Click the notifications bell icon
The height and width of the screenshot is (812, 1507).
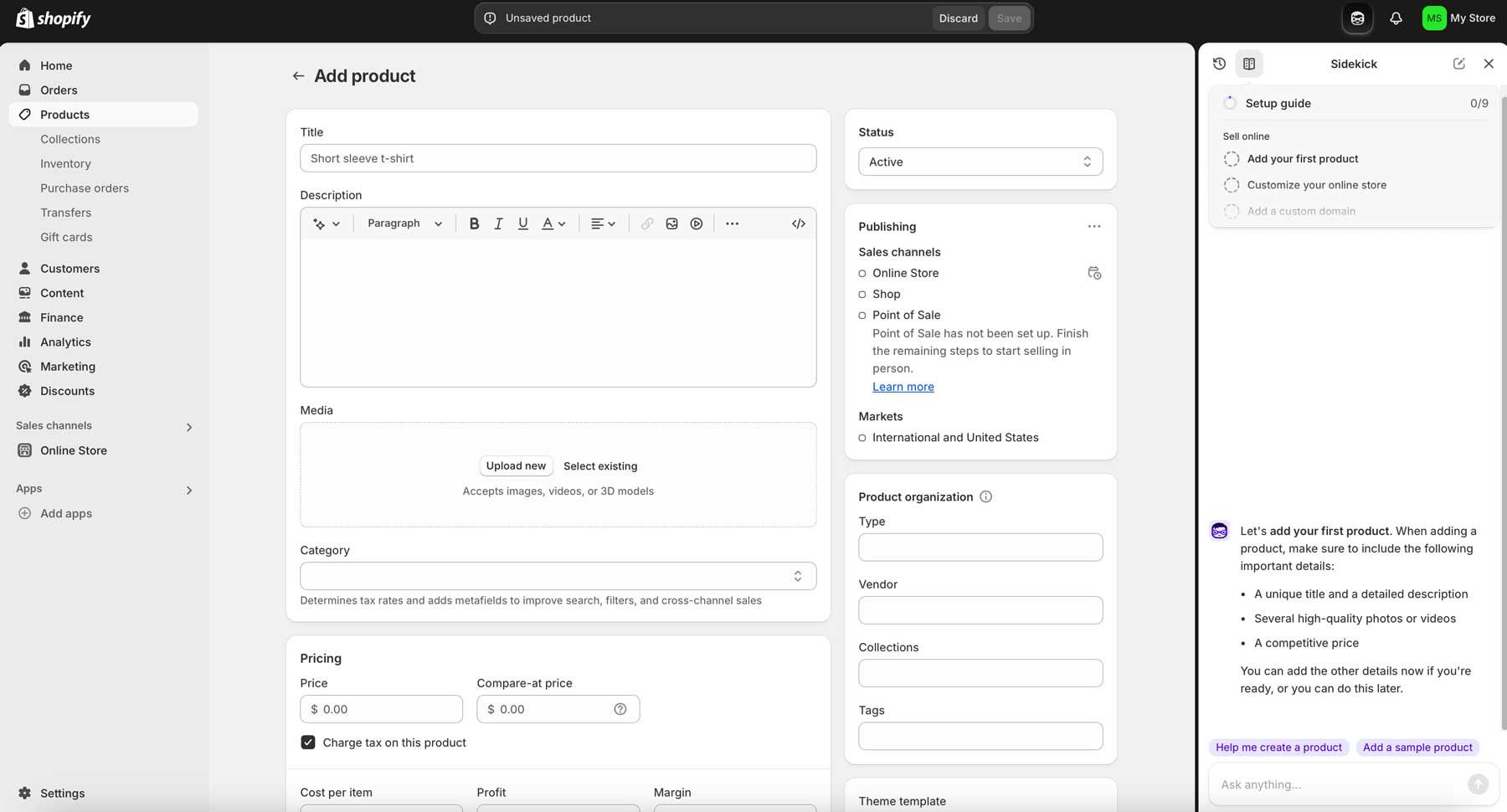[x=1396, y=18]
